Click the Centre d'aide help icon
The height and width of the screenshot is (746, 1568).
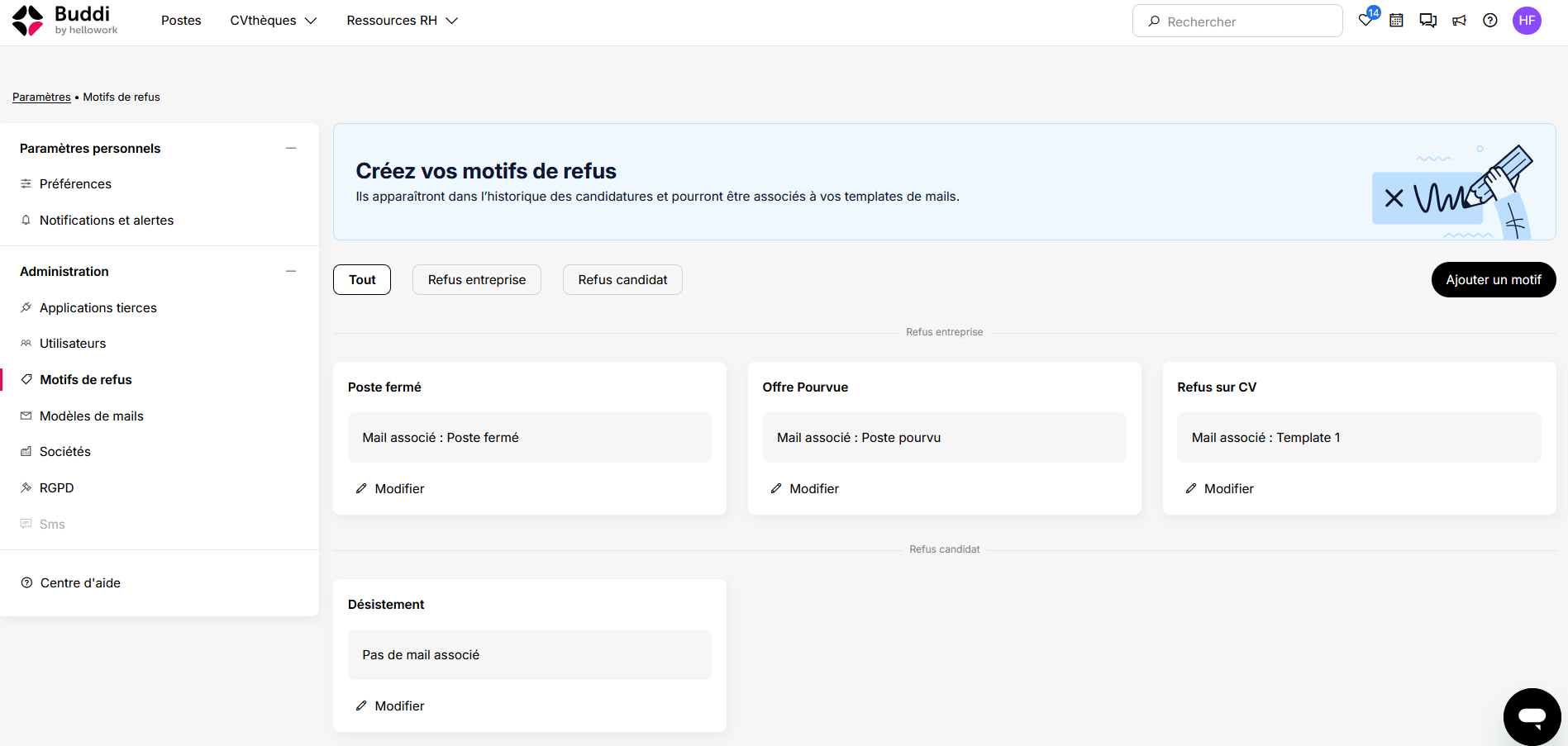pyautogui.click(x=26, y=582)
